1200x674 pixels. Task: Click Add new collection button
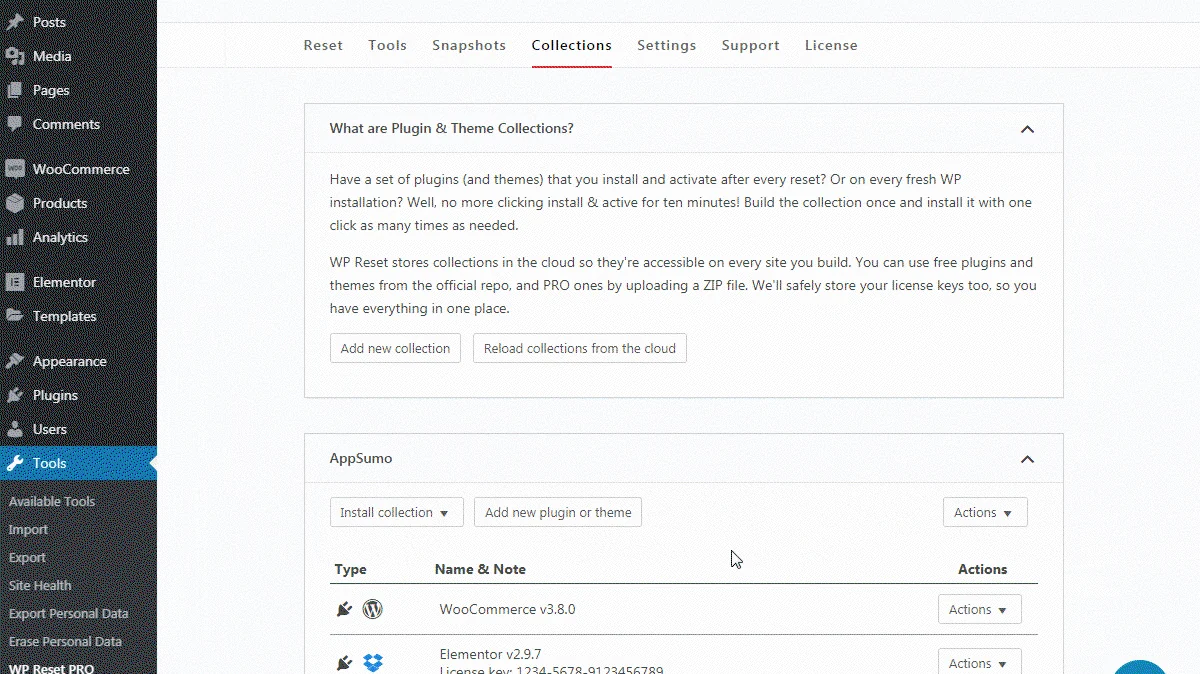(x=395, y=348)
